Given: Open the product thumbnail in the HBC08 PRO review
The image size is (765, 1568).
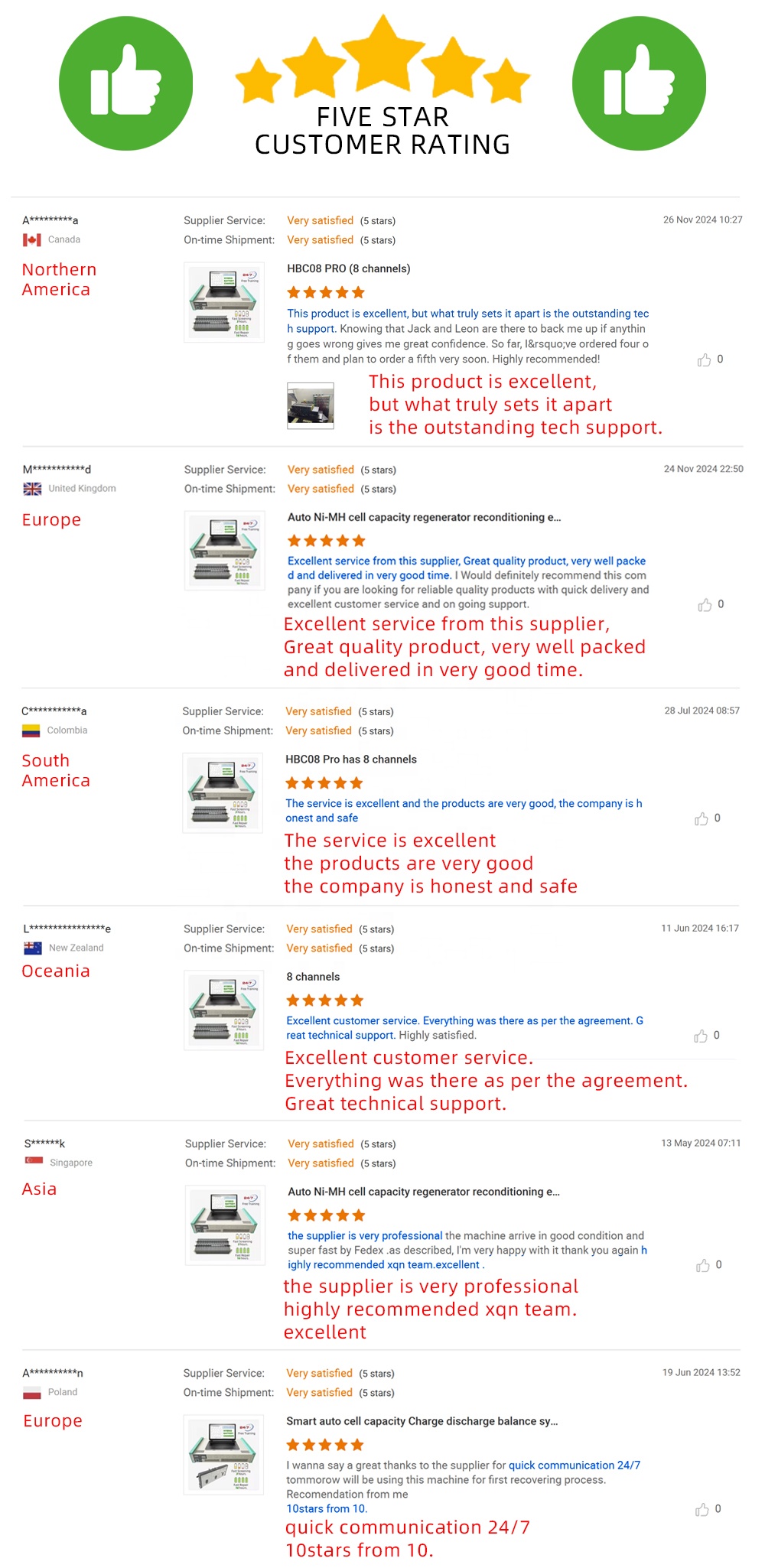Looking at the screenshot, I should [x=224, y=302].
